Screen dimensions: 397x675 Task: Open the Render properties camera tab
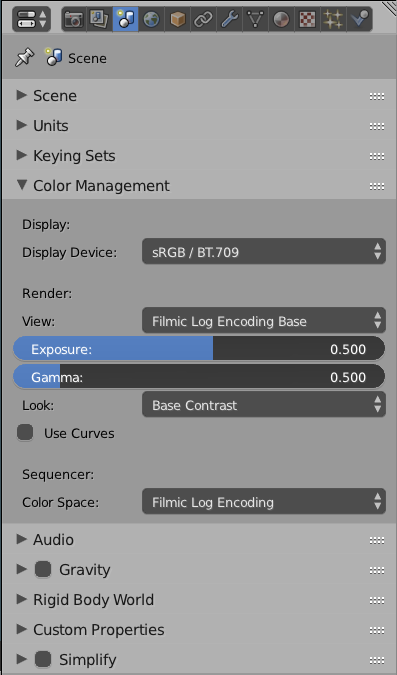74,19
